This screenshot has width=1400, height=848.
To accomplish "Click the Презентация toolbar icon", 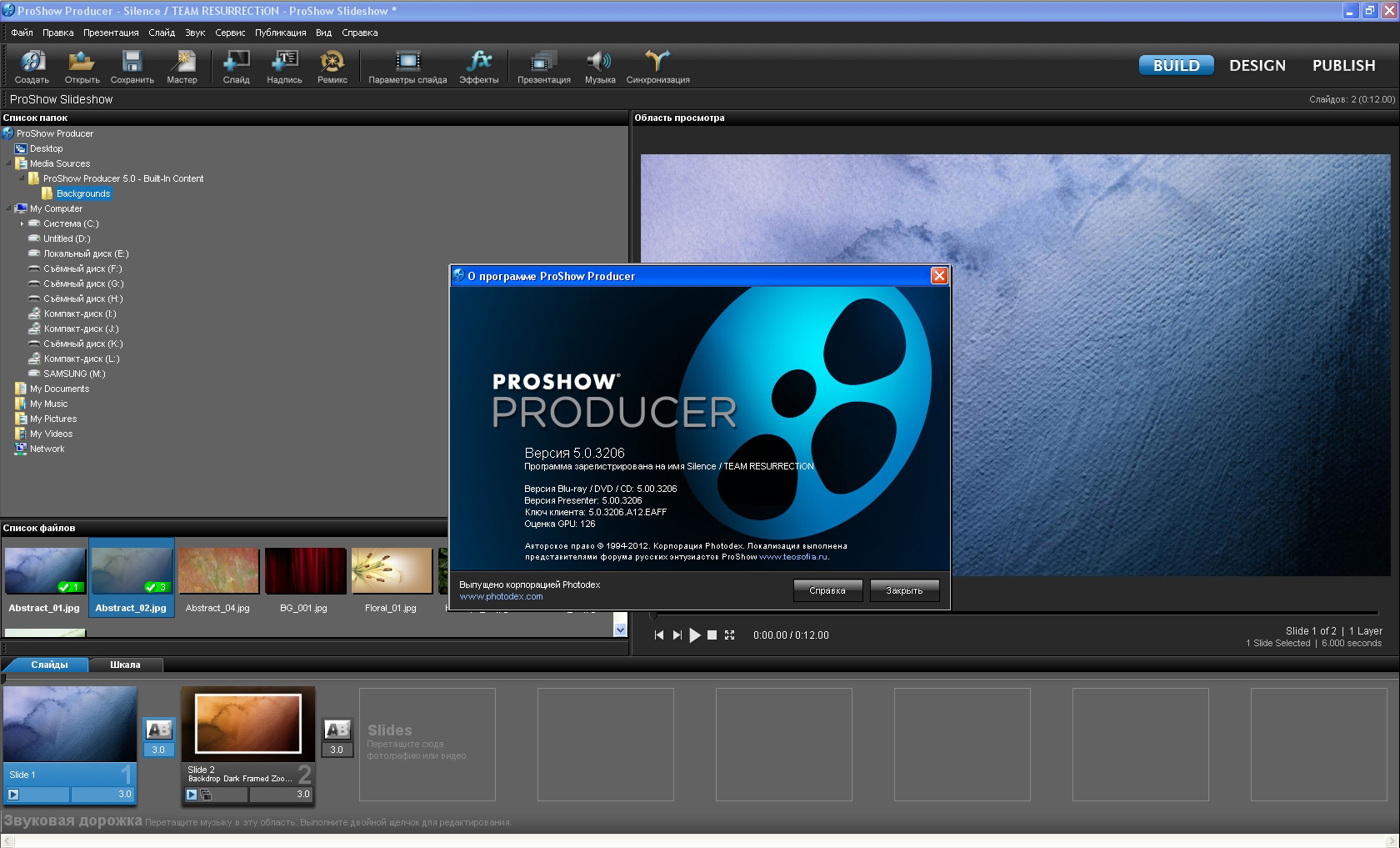I will coord(543,67).
